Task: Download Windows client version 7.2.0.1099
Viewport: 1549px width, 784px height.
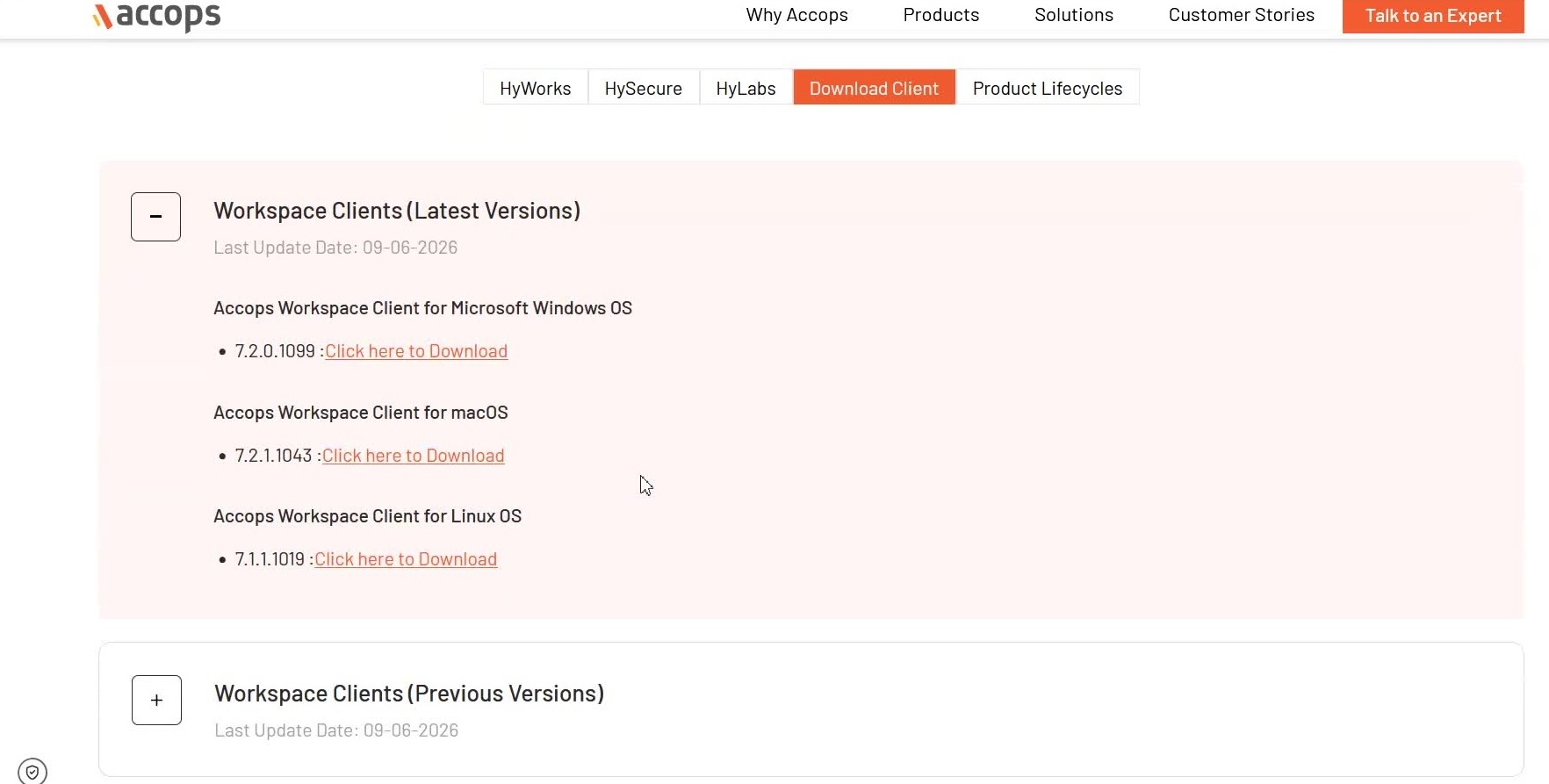Action: pos(416,351)
